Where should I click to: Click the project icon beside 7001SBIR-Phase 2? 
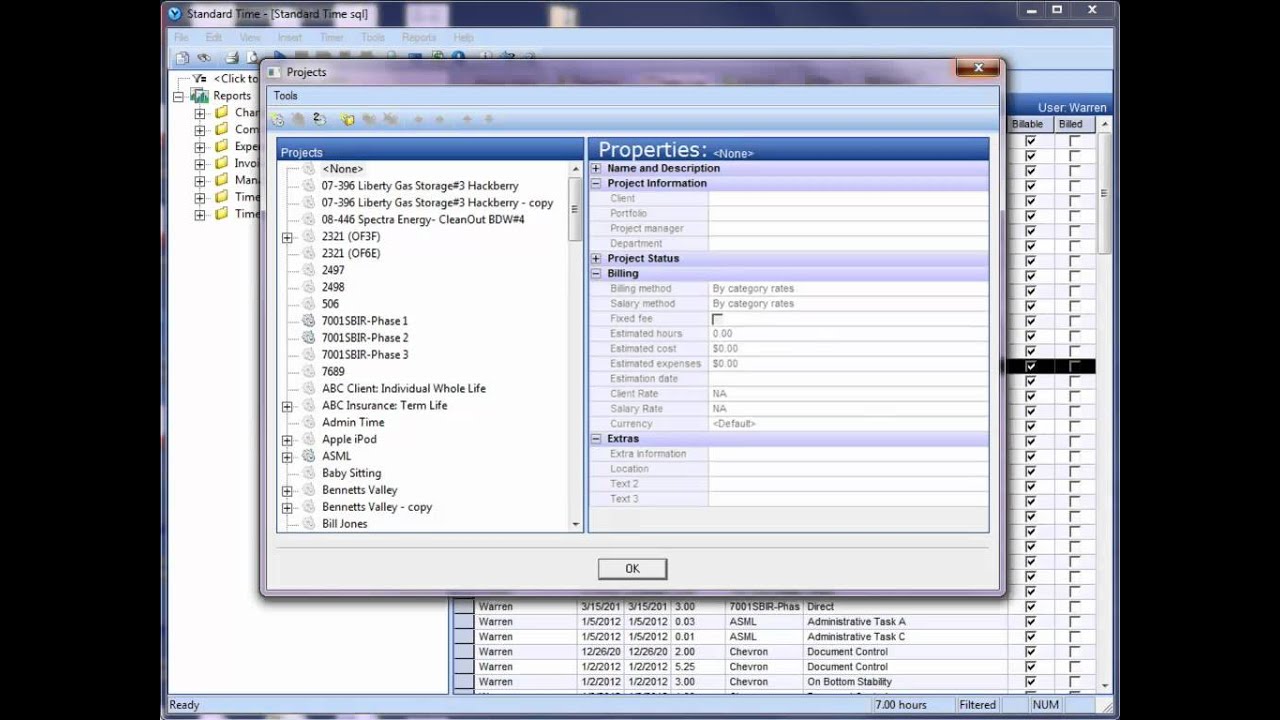(x=309, y=338)
